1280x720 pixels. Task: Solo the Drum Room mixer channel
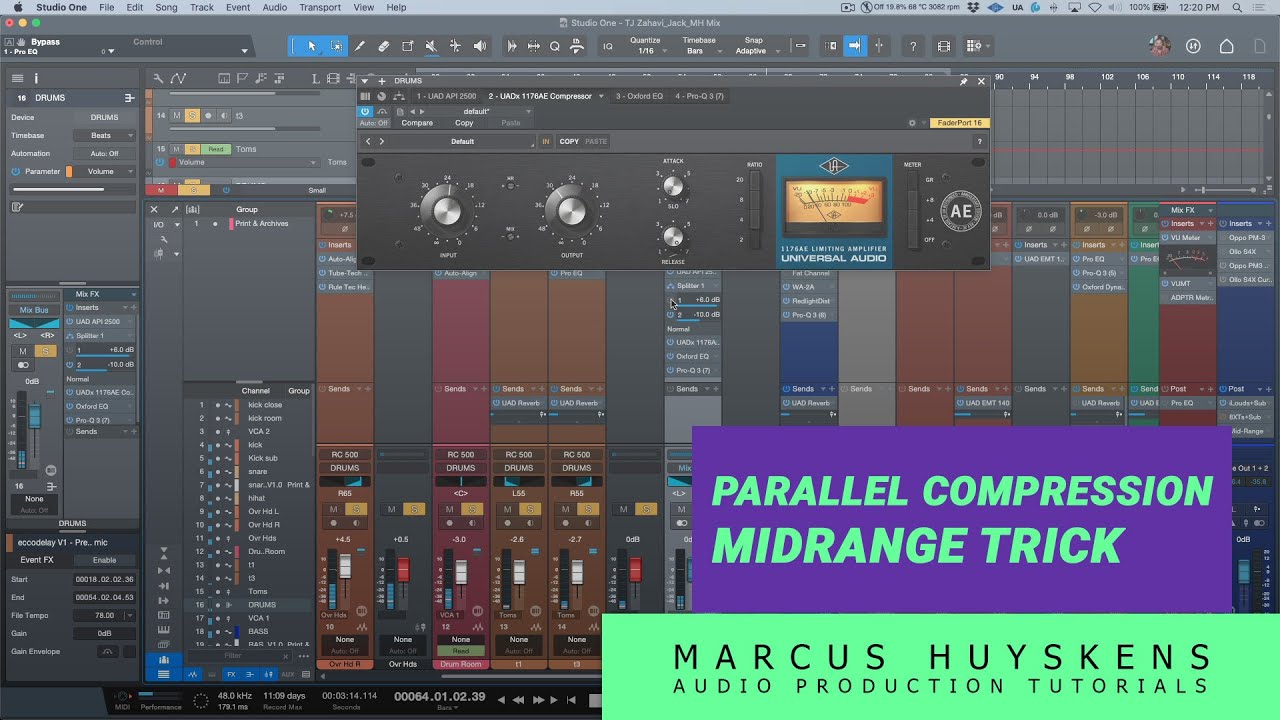coord(472,510)
